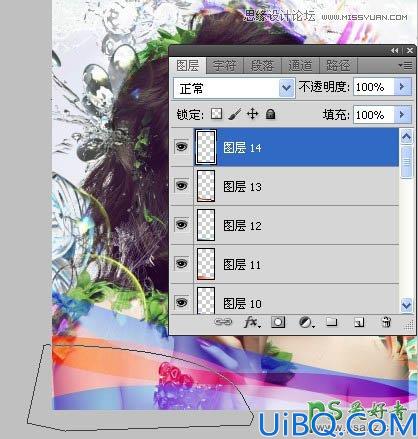Select layer 图层 11 by name
This screenshot has width=418, height=439.
(x=242, y=265)
